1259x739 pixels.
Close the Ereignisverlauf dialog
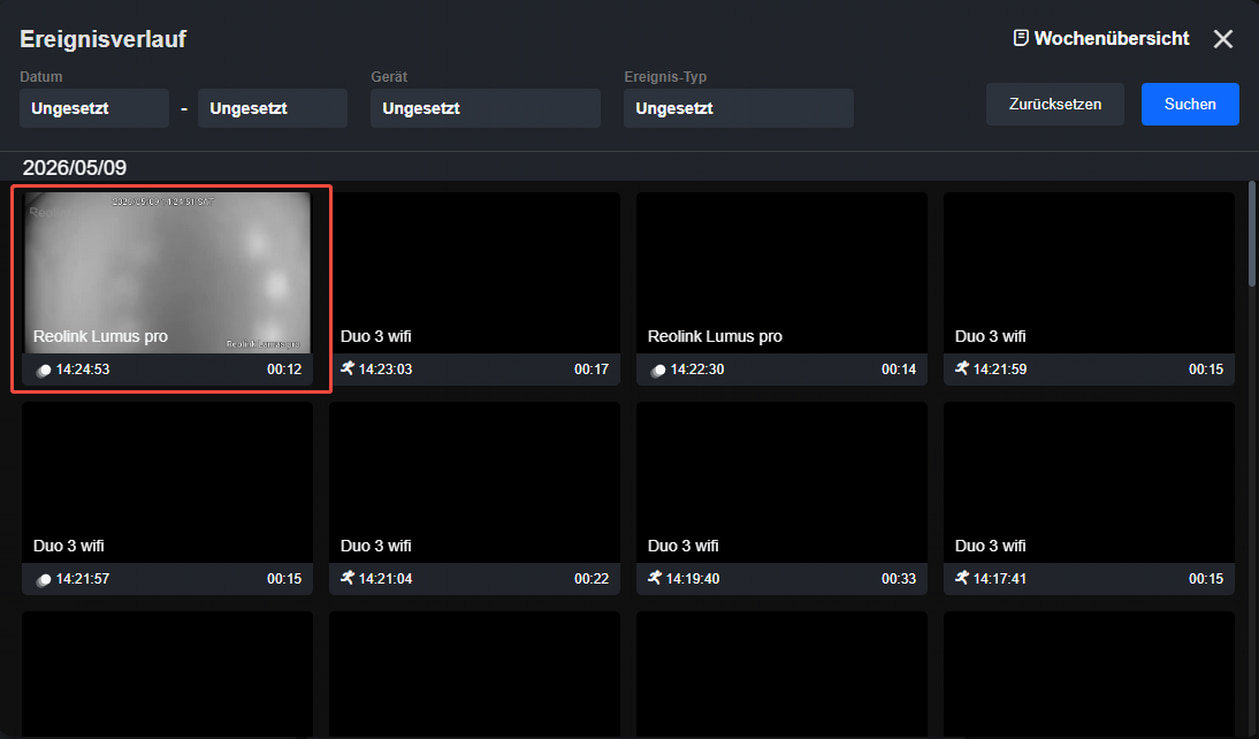(x=1223, y=39)
